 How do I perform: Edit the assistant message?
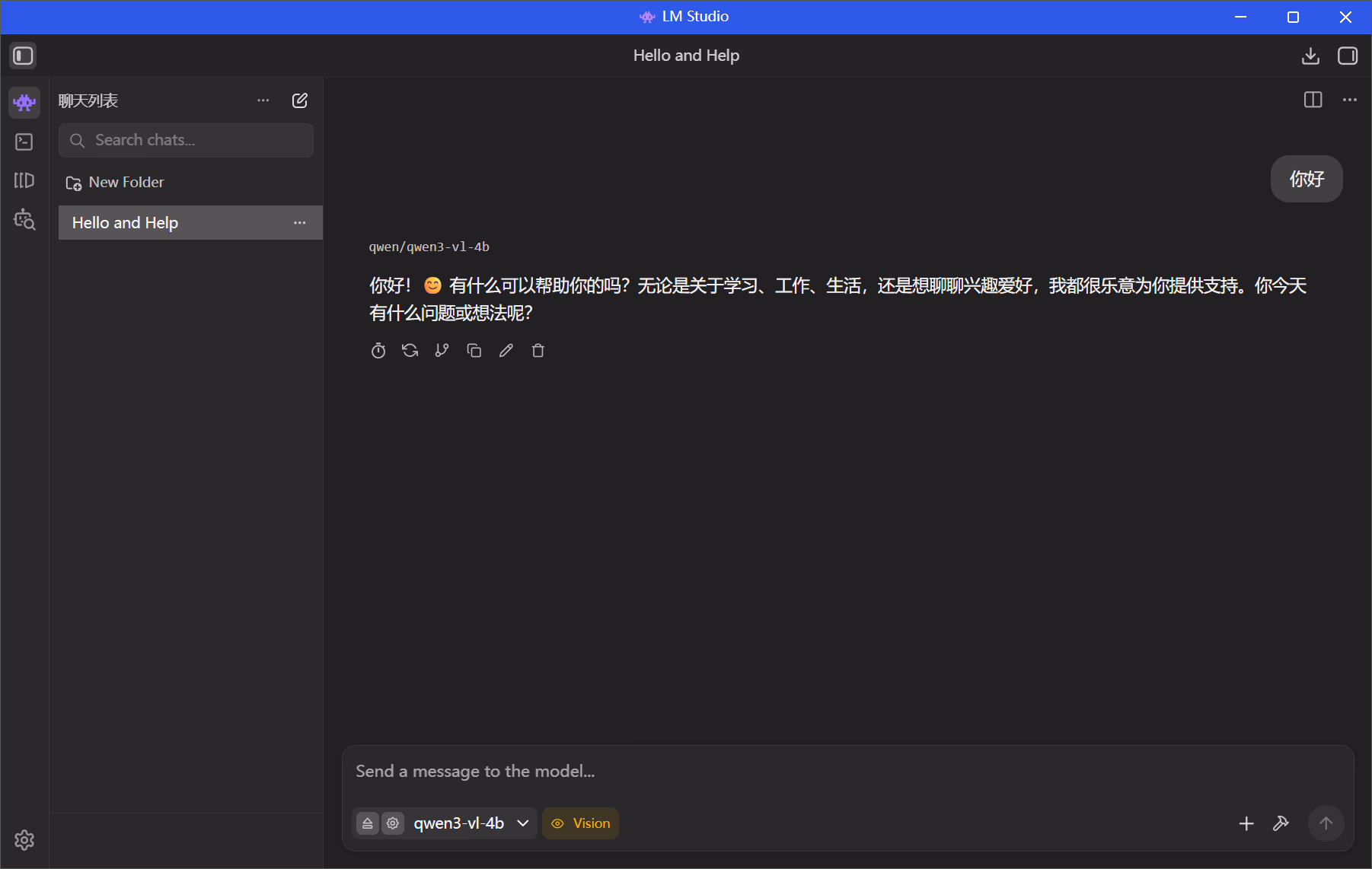pyautogui.click(x=506, y=350)
